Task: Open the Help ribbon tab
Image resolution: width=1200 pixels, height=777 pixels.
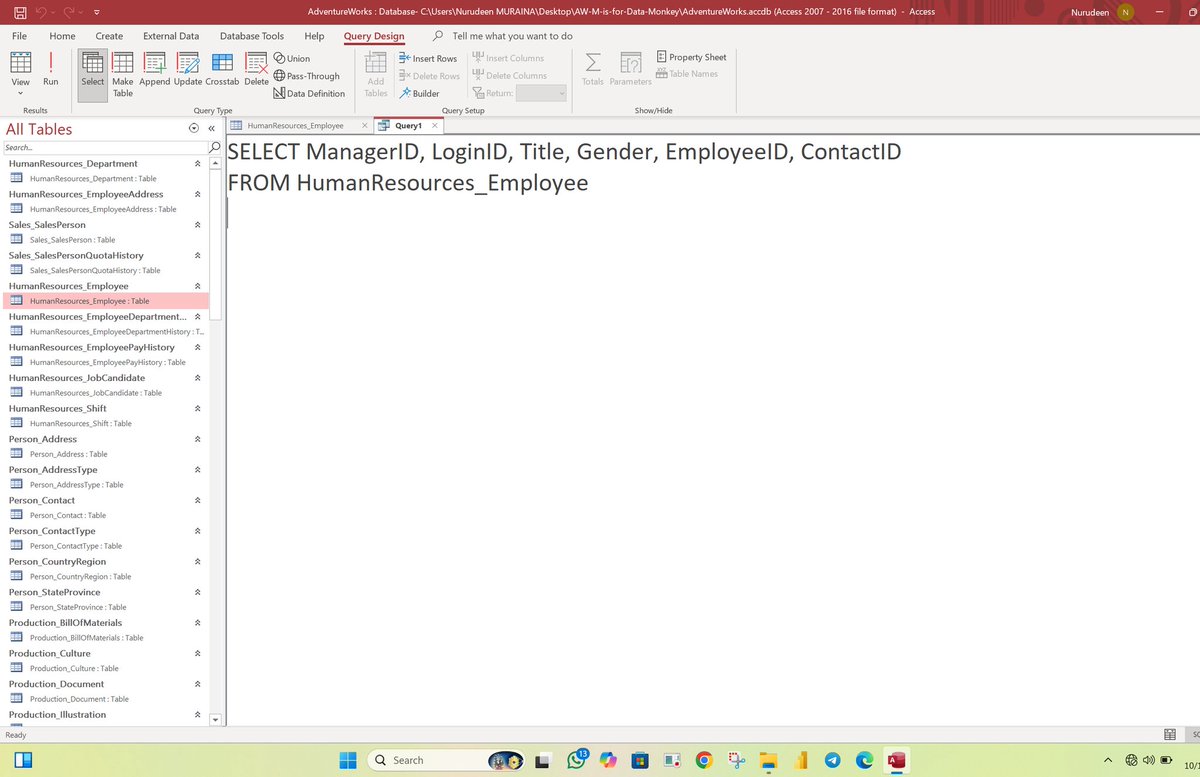Action: click(314, 36)
